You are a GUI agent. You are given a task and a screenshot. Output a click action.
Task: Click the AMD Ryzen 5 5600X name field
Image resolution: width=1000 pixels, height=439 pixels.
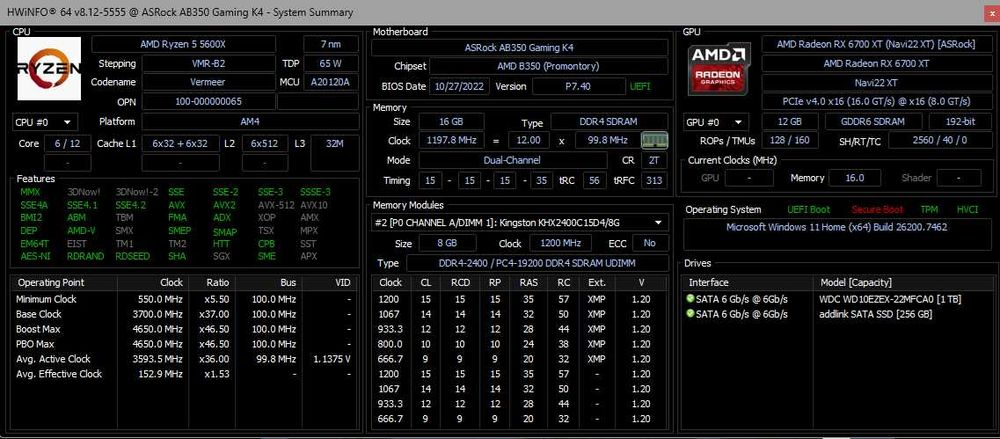tap(184, 44)
